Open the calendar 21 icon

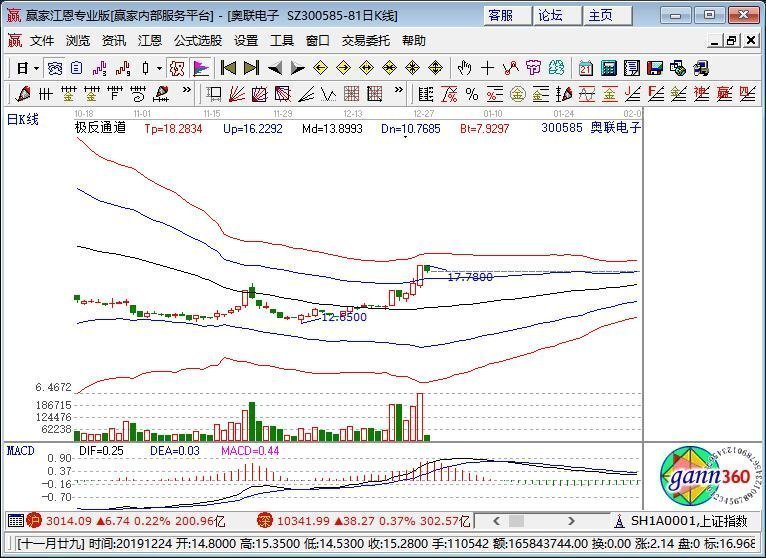[585, 68]
